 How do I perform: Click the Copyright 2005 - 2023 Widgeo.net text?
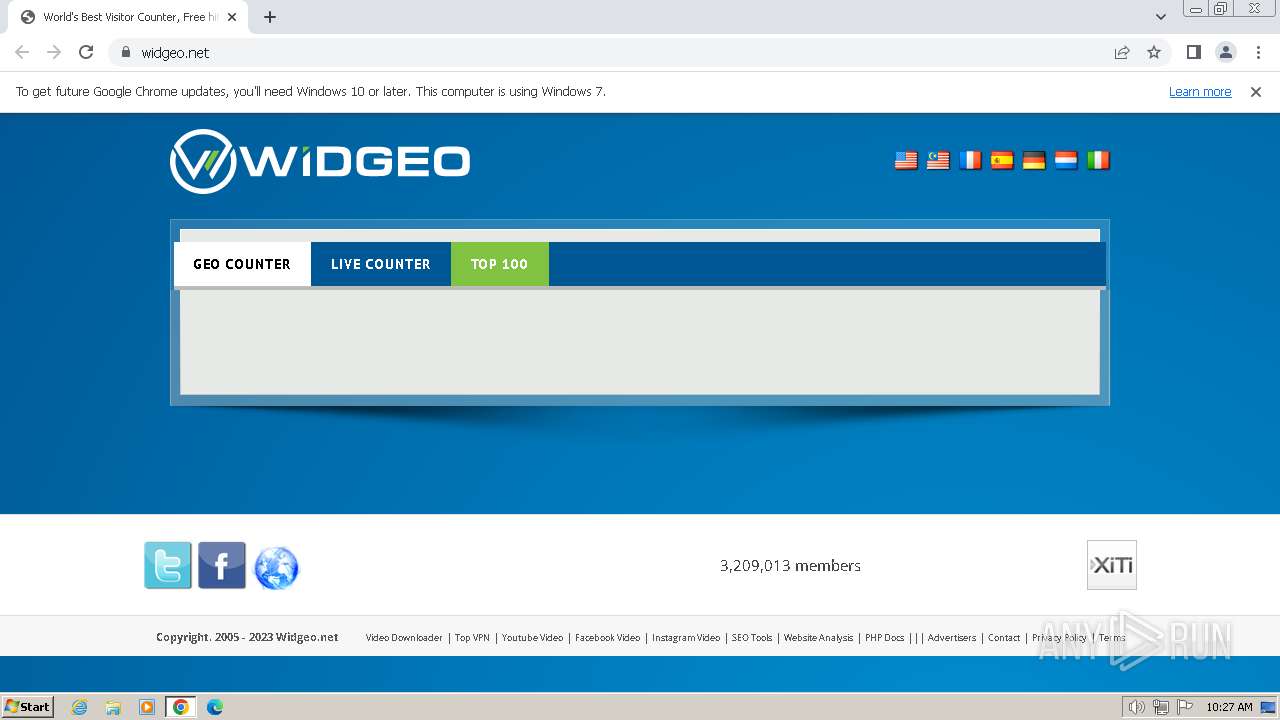coord(247,637)
